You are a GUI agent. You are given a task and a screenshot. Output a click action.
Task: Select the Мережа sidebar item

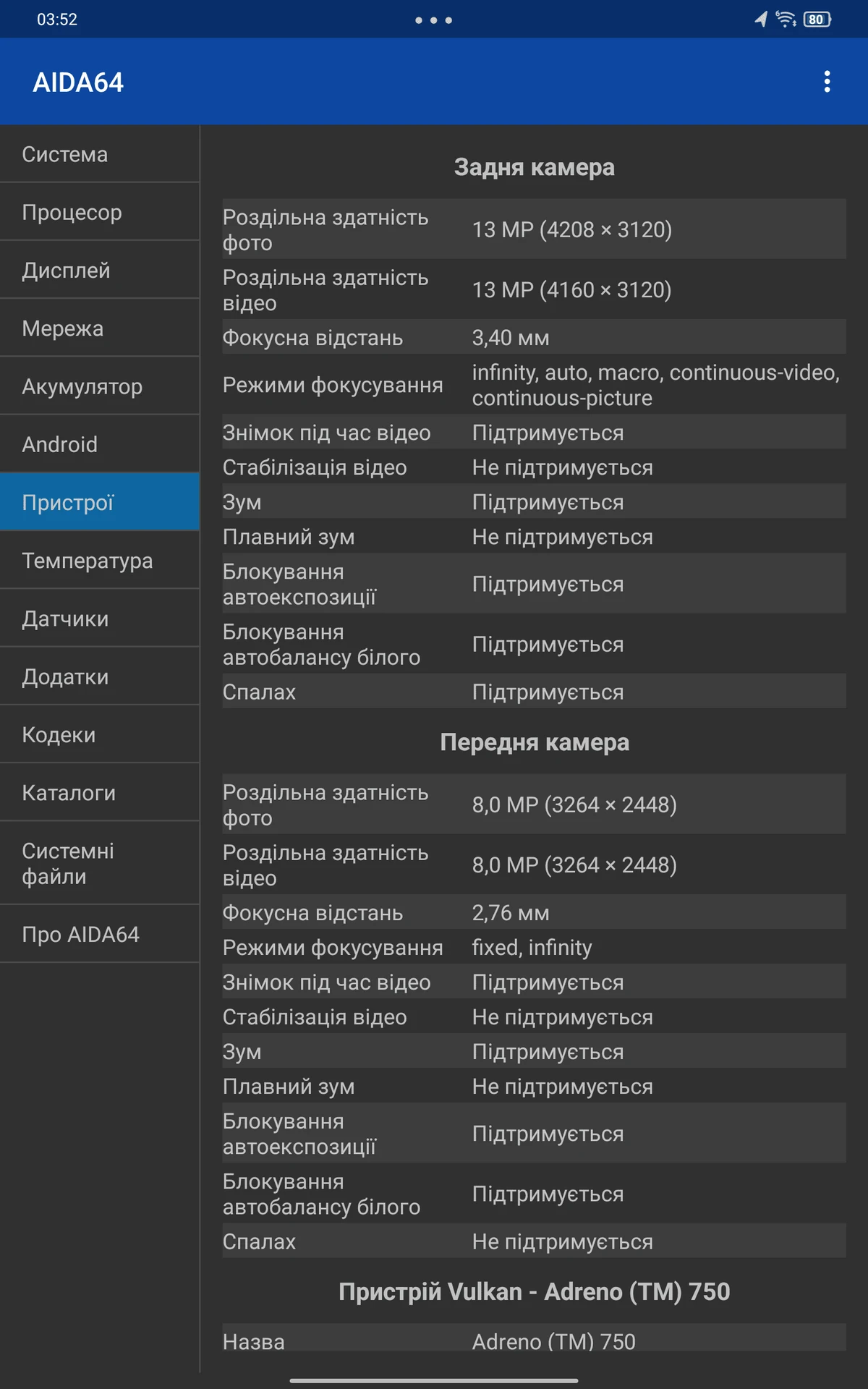pyautogui.click(x=100, y=328)
